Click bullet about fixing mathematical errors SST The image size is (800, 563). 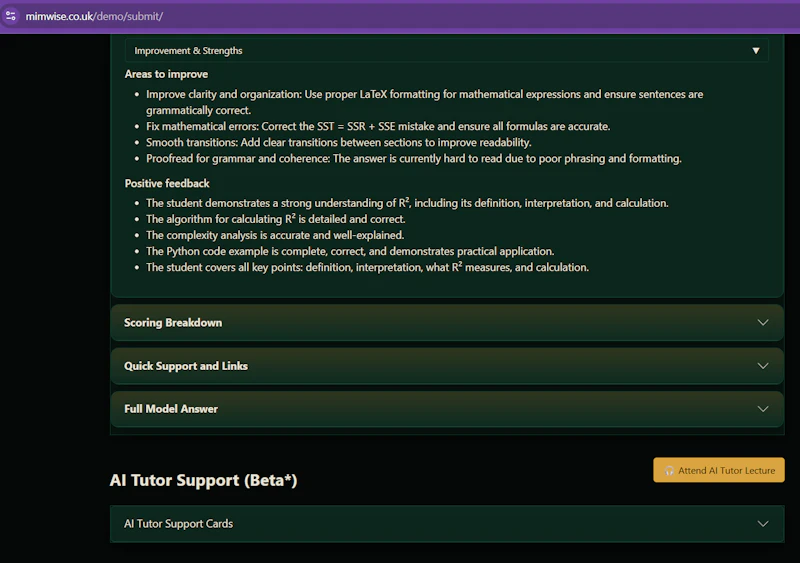[x=378, y=127]
